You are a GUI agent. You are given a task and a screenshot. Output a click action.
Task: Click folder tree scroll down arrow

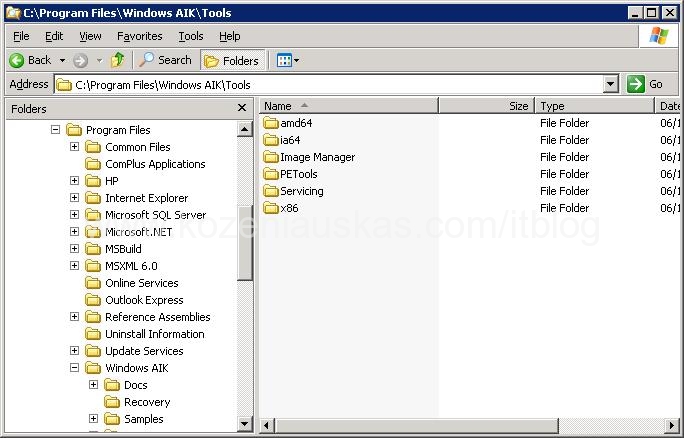pos(245,423)
